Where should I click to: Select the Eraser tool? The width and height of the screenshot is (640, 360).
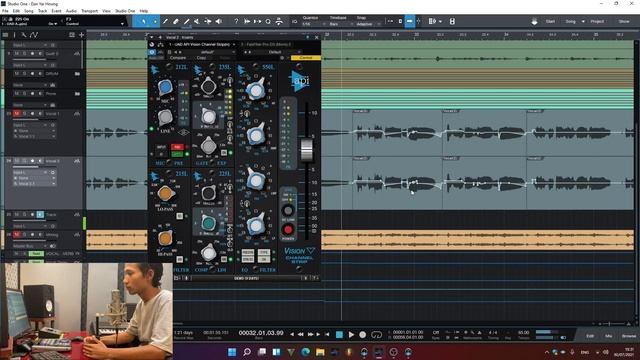[176, 21]
